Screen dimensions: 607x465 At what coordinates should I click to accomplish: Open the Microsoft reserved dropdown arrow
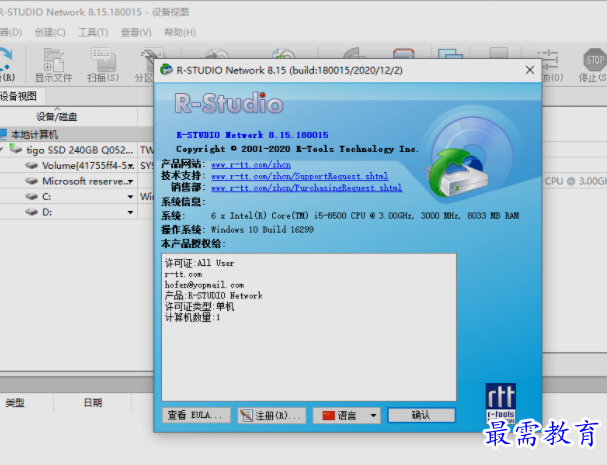pyautogui.click(x=130, y=181)
